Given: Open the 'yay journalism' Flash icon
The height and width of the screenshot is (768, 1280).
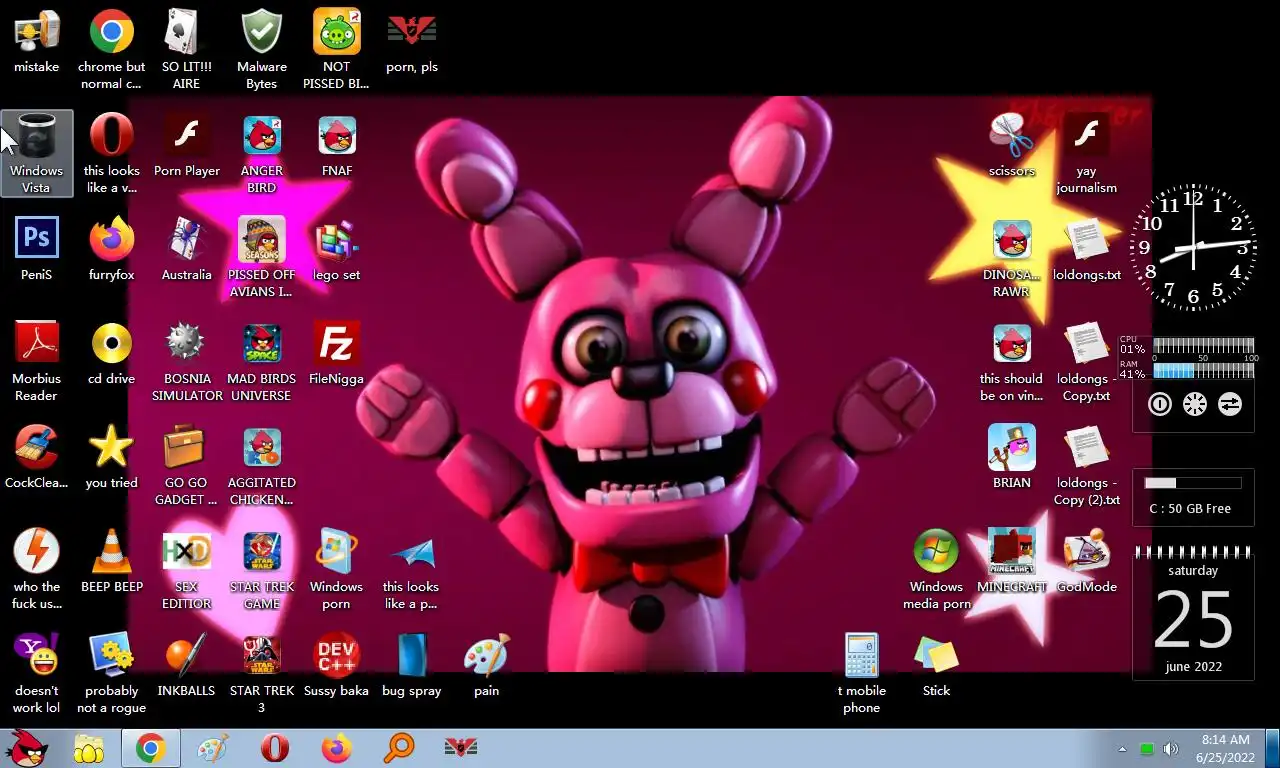Looking at the screenshot, I should tap(1087, 153).
